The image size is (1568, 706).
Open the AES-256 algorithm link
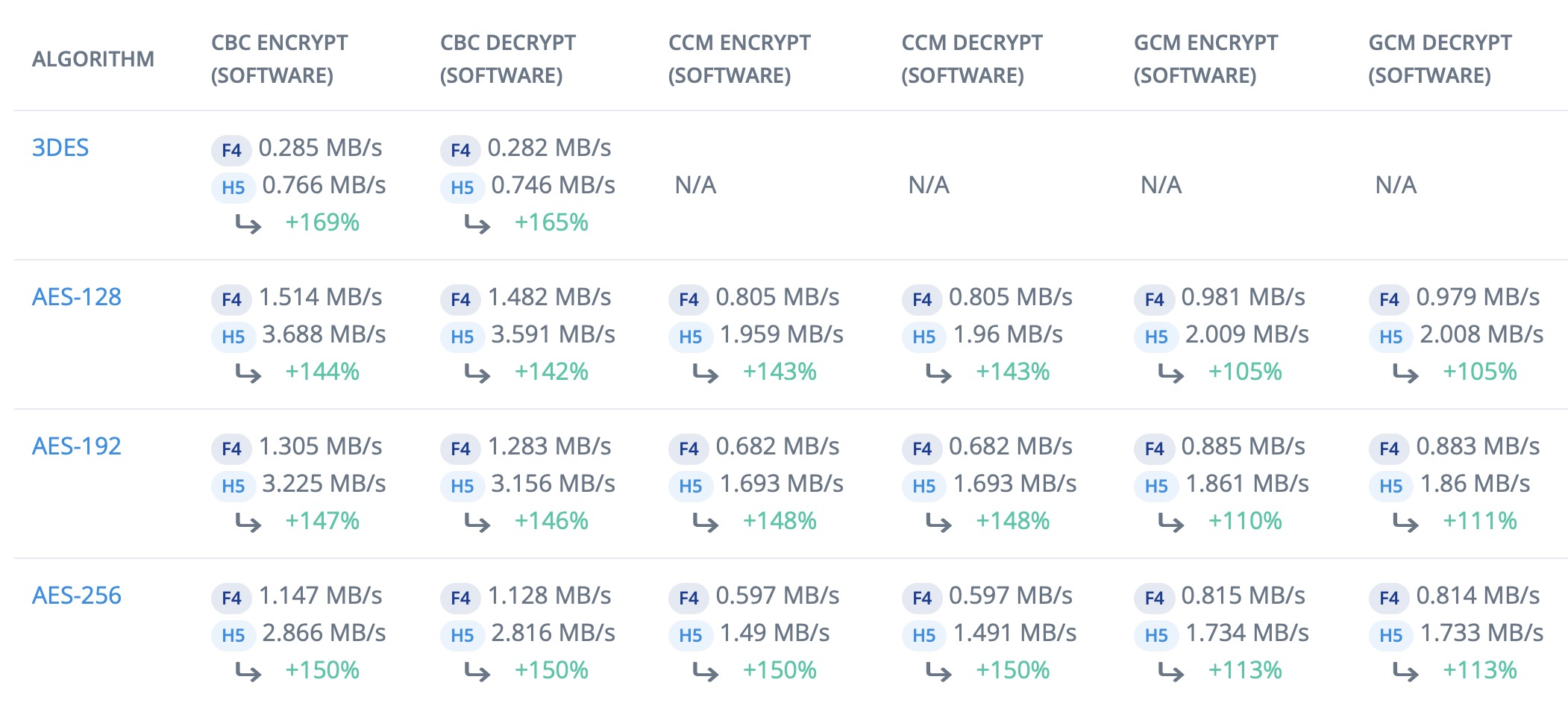[x=77, y=596]
